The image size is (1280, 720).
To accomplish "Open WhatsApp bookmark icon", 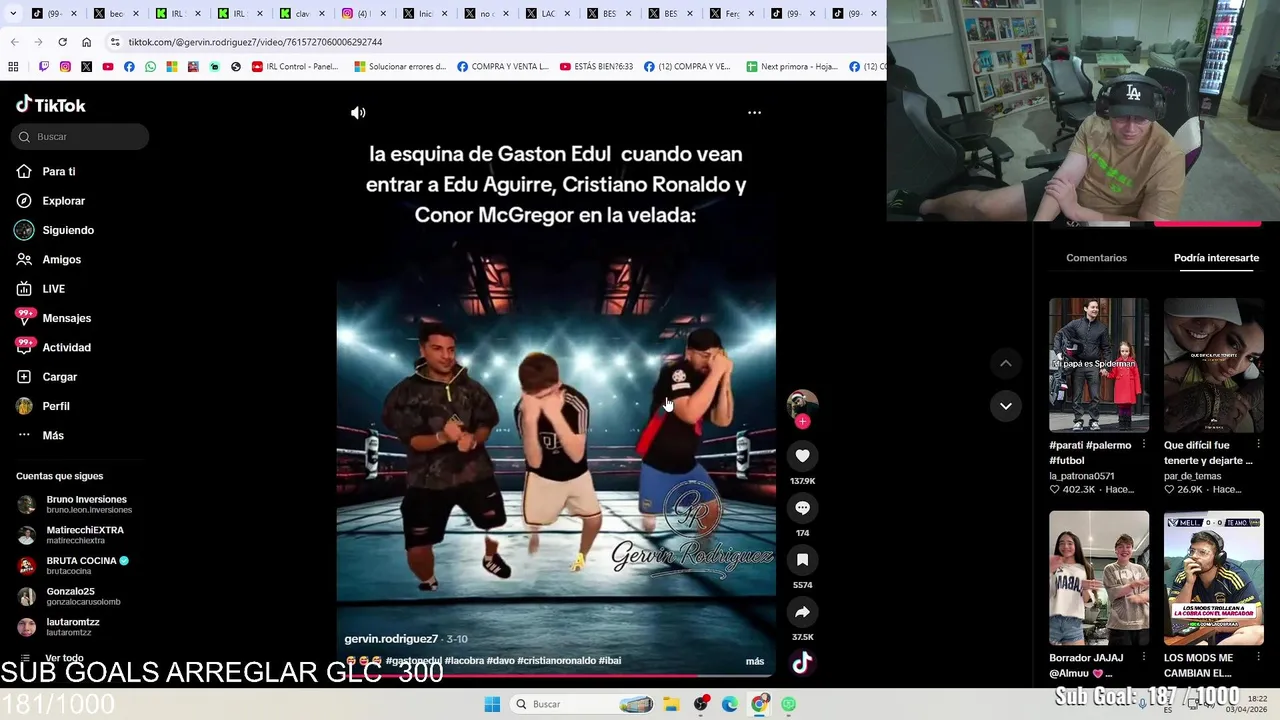I will tap(150, 67).
